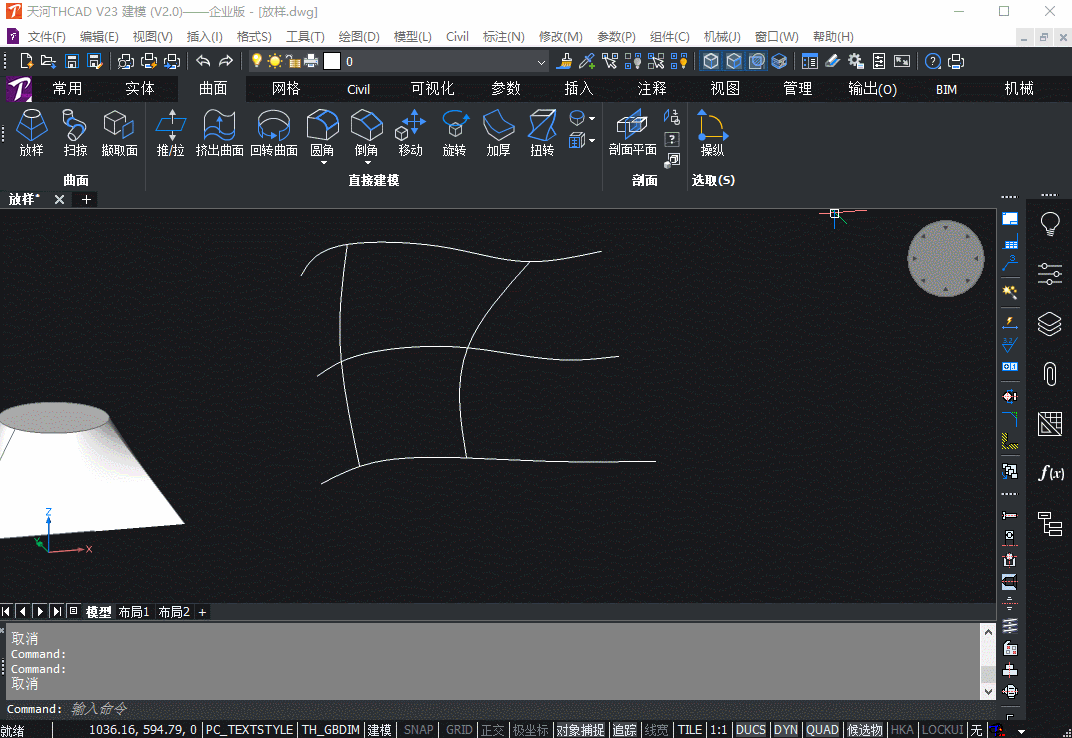Open the 文件(F) menu

pos(46,37)
